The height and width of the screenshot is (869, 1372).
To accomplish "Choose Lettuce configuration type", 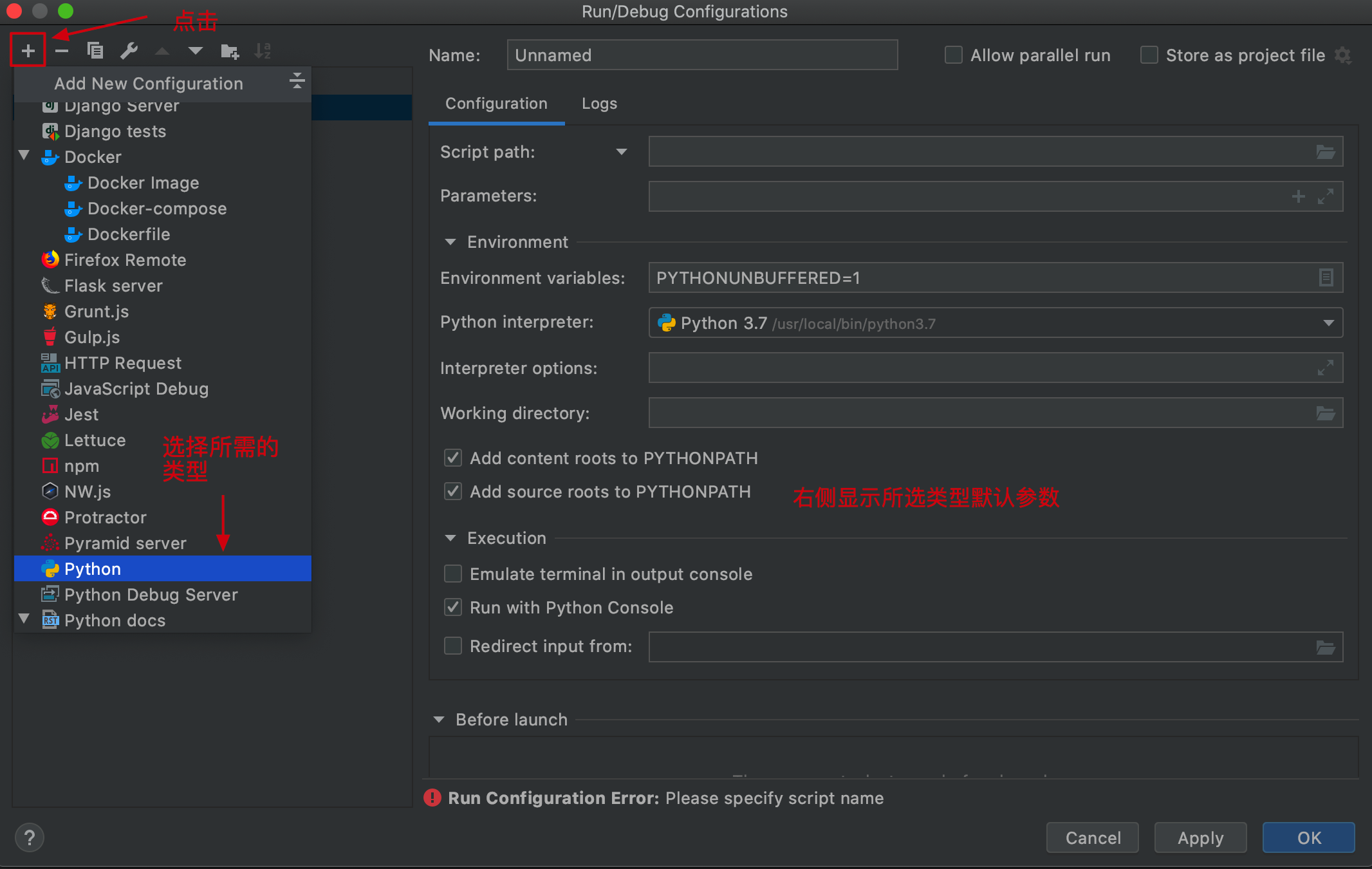I will pos(163,440).
